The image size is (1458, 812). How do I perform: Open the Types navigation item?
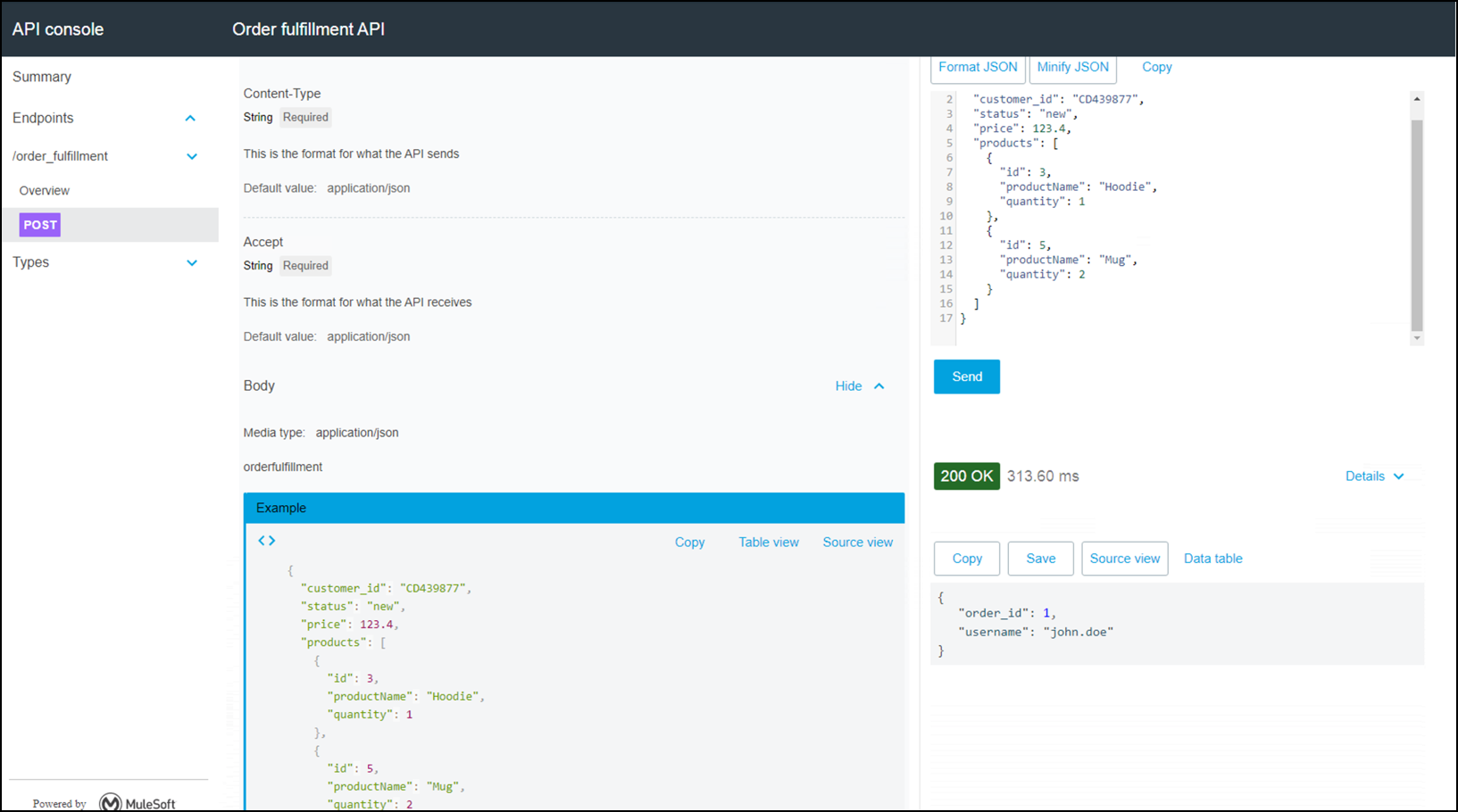pyautogui.click(x=30, y=262)
